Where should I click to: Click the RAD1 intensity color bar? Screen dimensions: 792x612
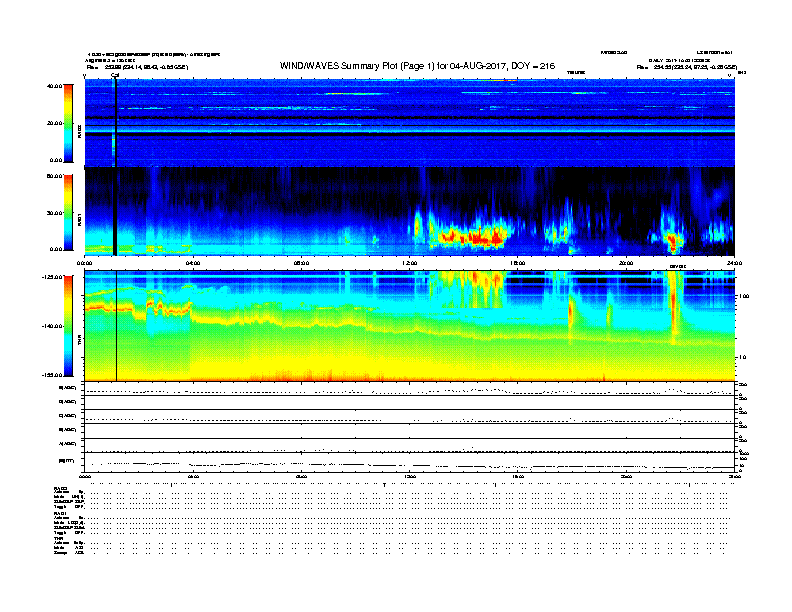pos(68,213)
